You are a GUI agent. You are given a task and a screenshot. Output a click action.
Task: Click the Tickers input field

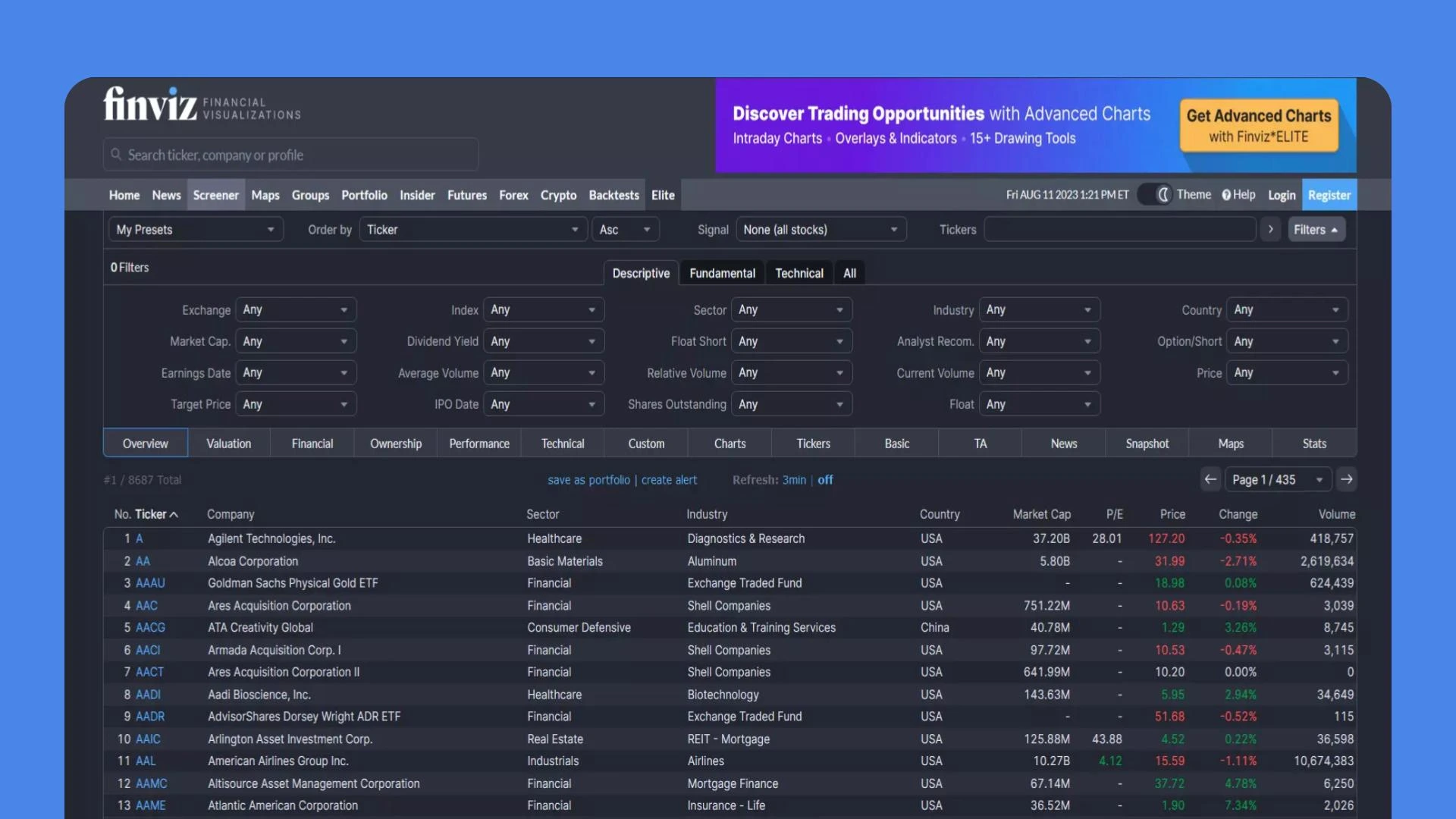coord(1119,229)
